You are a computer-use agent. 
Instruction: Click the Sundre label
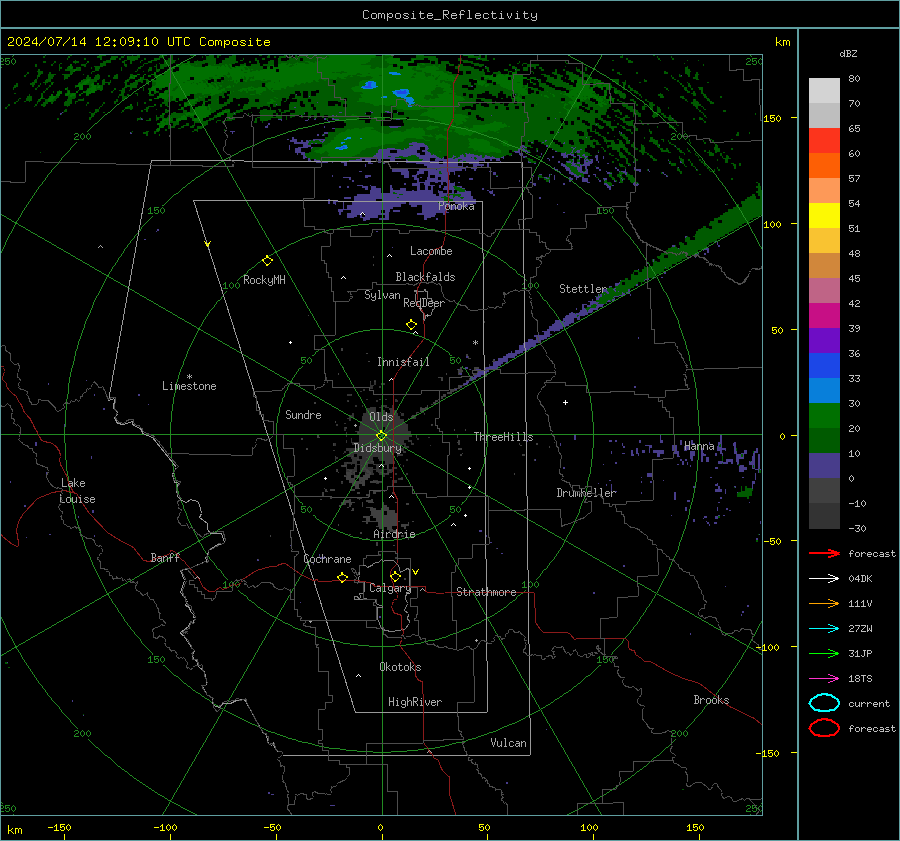[x=303, y=415]
